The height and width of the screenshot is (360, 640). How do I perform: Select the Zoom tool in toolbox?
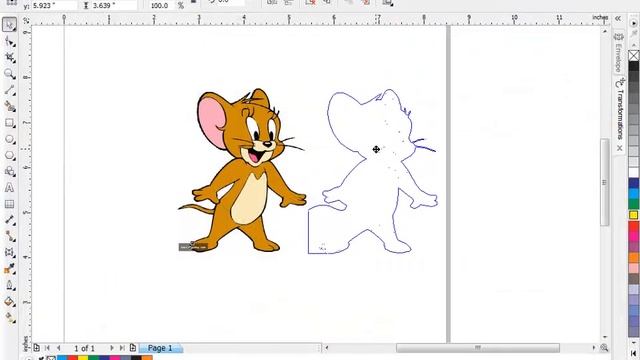[9, 74]
